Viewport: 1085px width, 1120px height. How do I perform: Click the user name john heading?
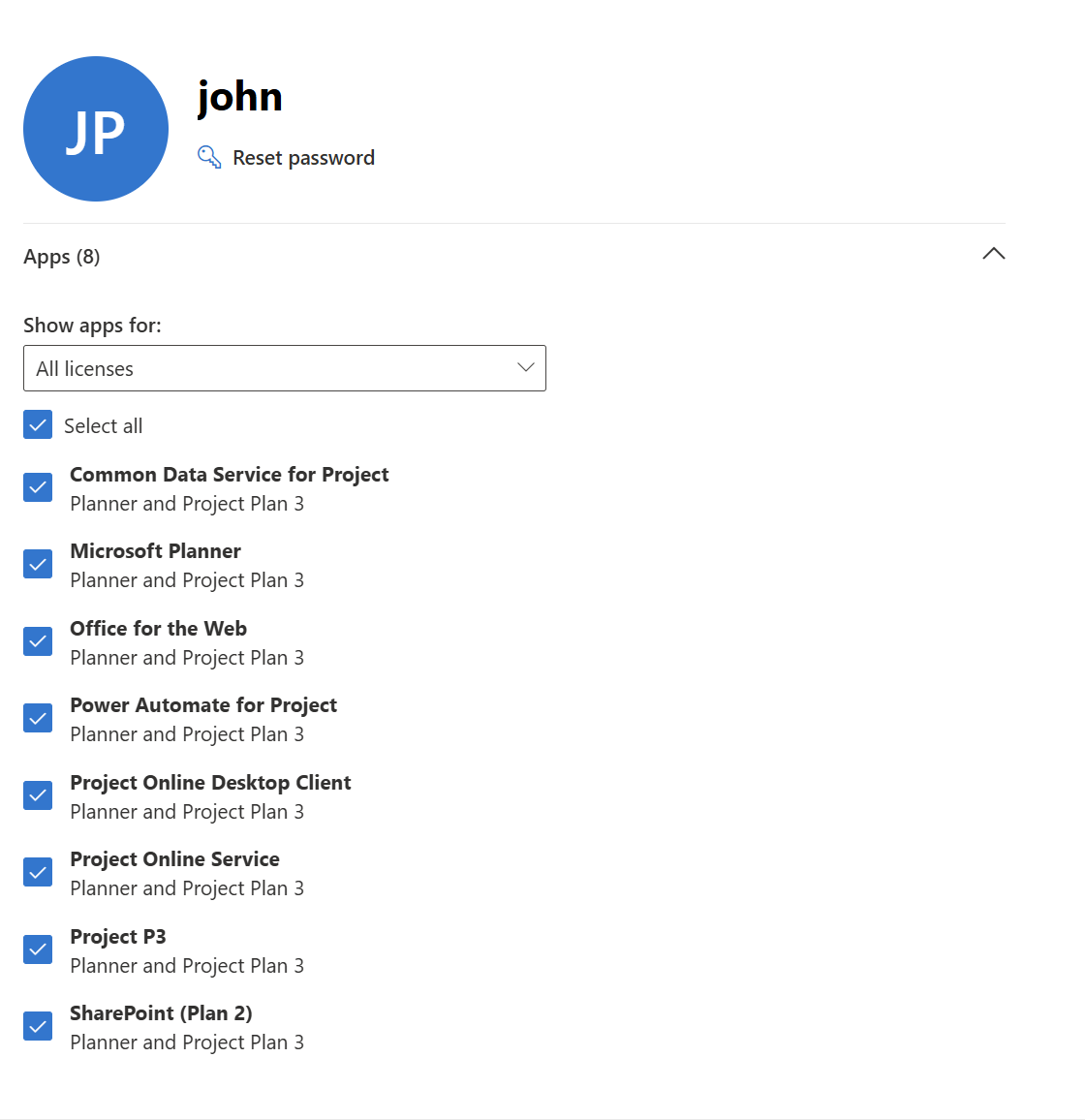tap(240, 97)
